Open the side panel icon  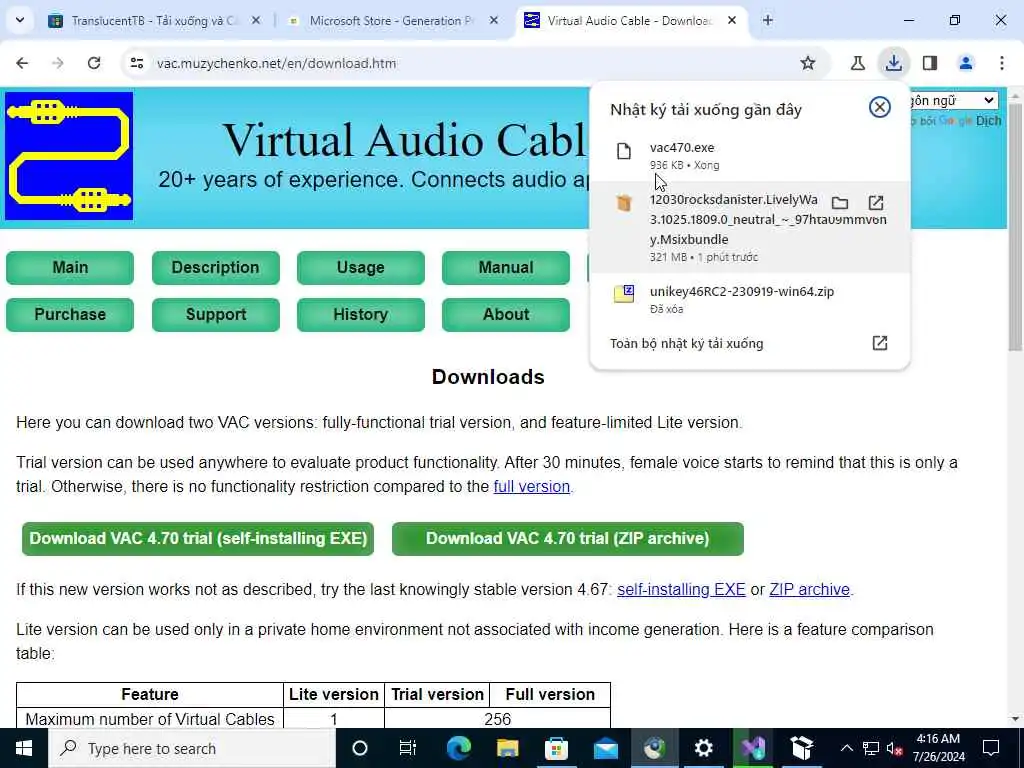(x=930, y=63)
